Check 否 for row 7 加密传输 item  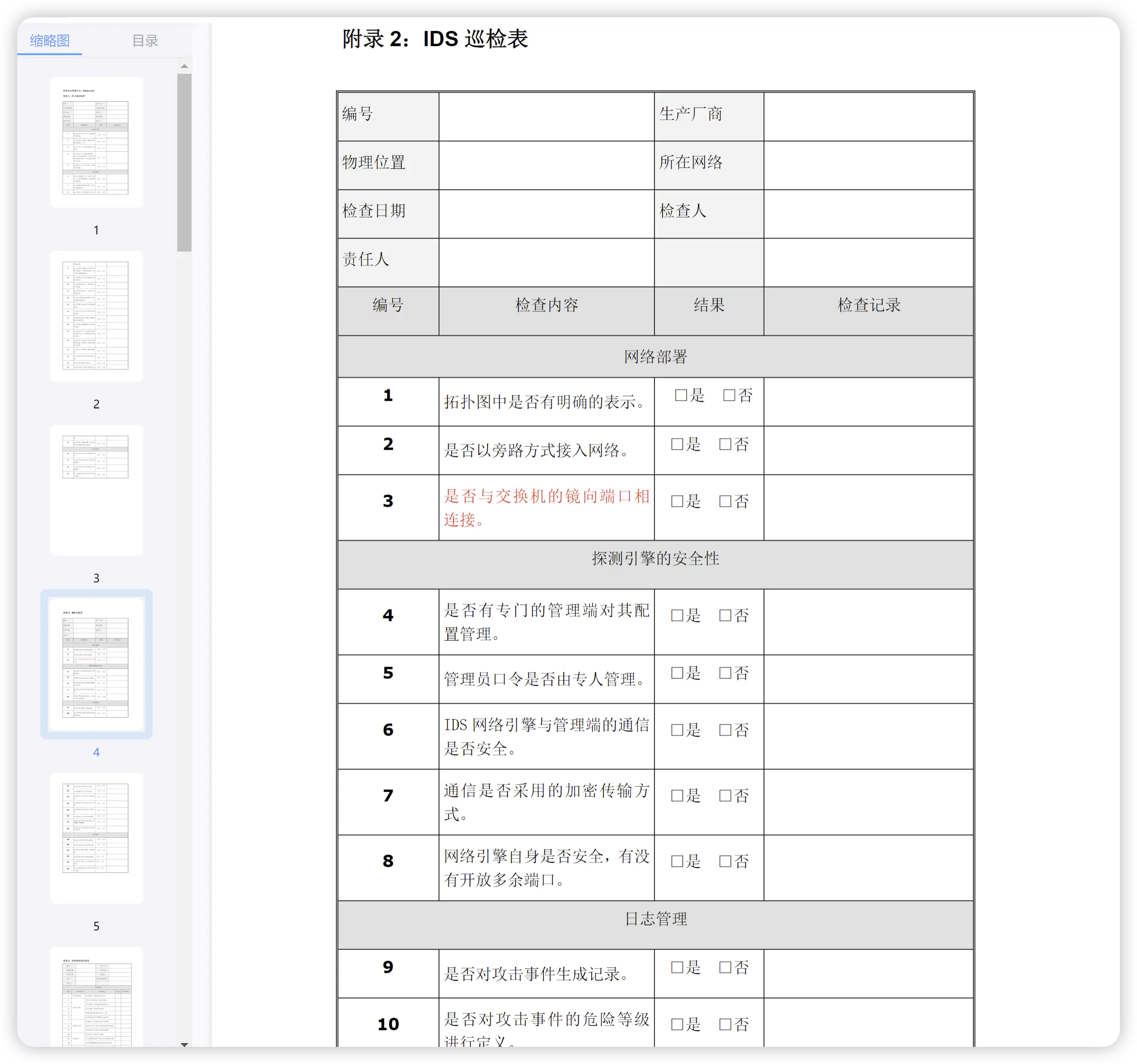point(725,796)
